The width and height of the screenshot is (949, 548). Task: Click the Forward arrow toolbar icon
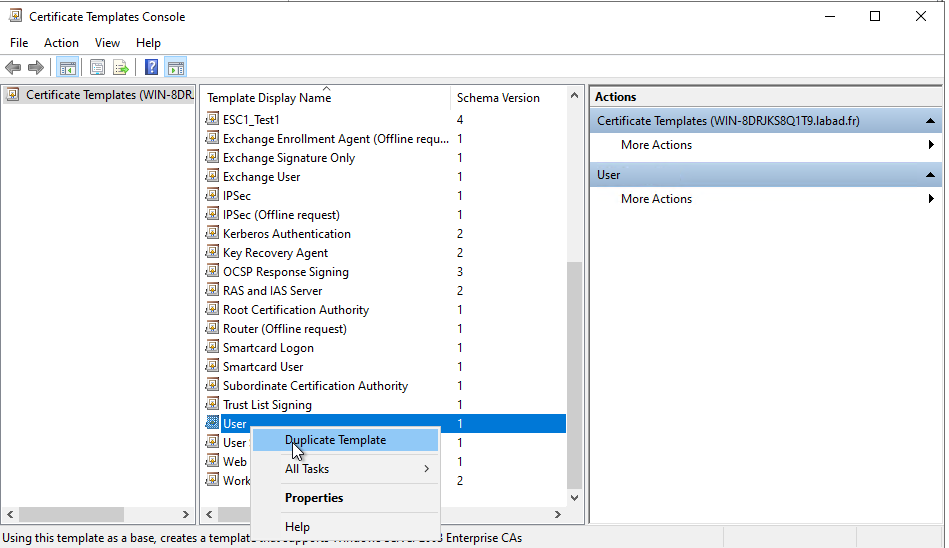tap(36, 68)
